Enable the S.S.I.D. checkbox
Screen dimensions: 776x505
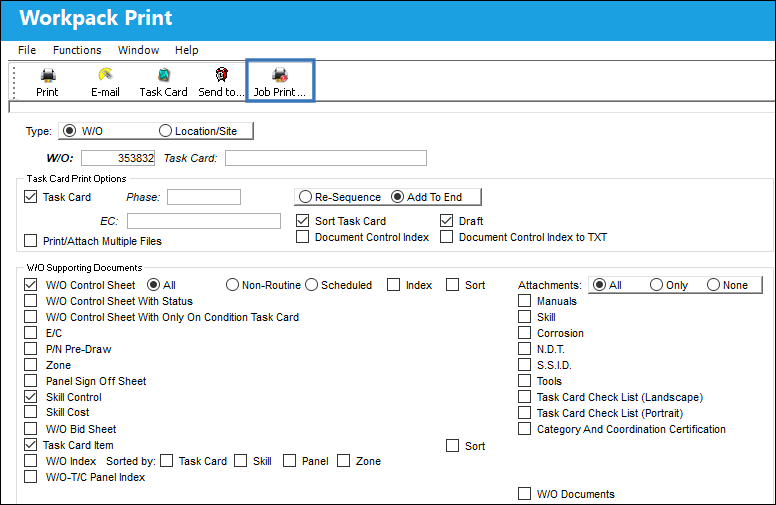[x=525, y=365]
